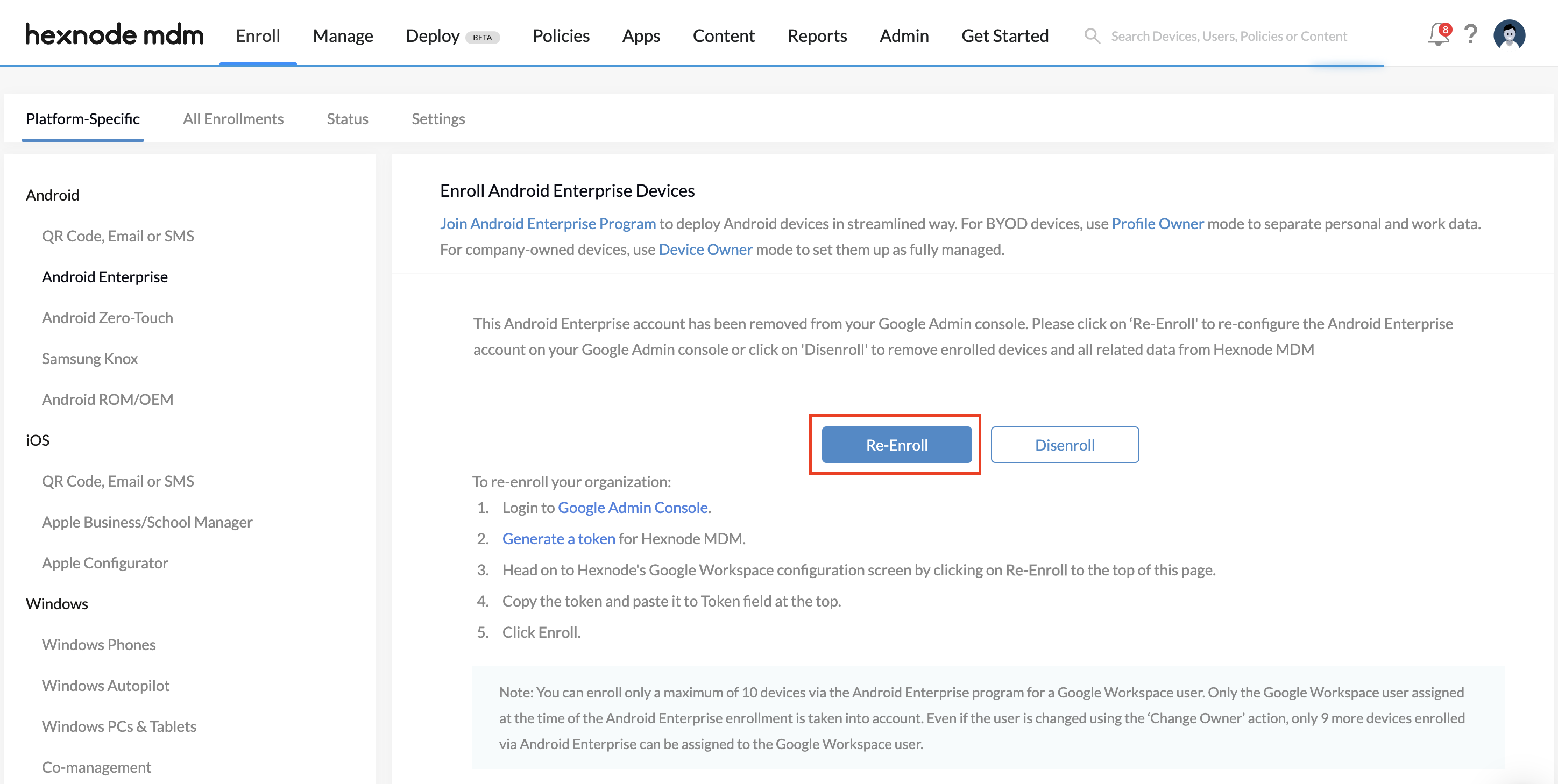
Task: Click the Re-Enroll button
Action: tap(896, 444)
